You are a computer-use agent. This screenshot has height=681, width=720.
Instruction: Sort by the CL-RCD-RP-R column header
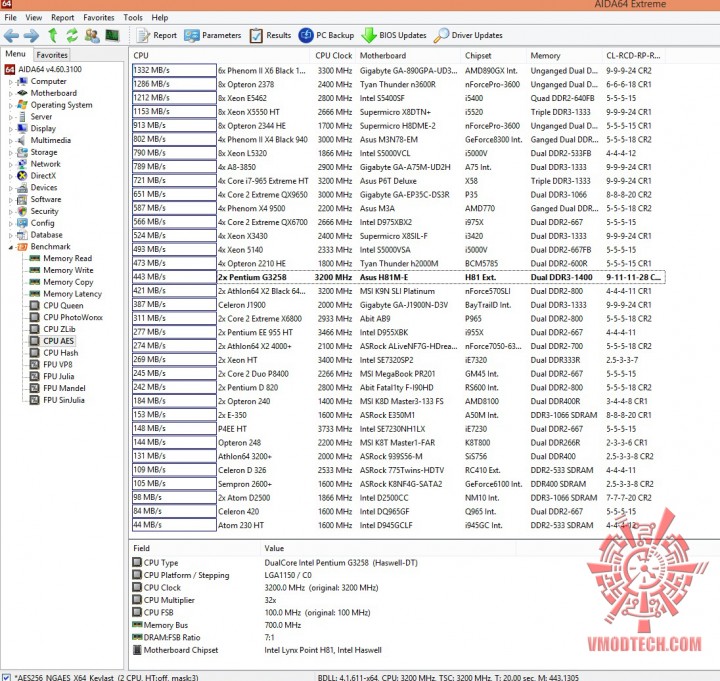click(634, 56)
